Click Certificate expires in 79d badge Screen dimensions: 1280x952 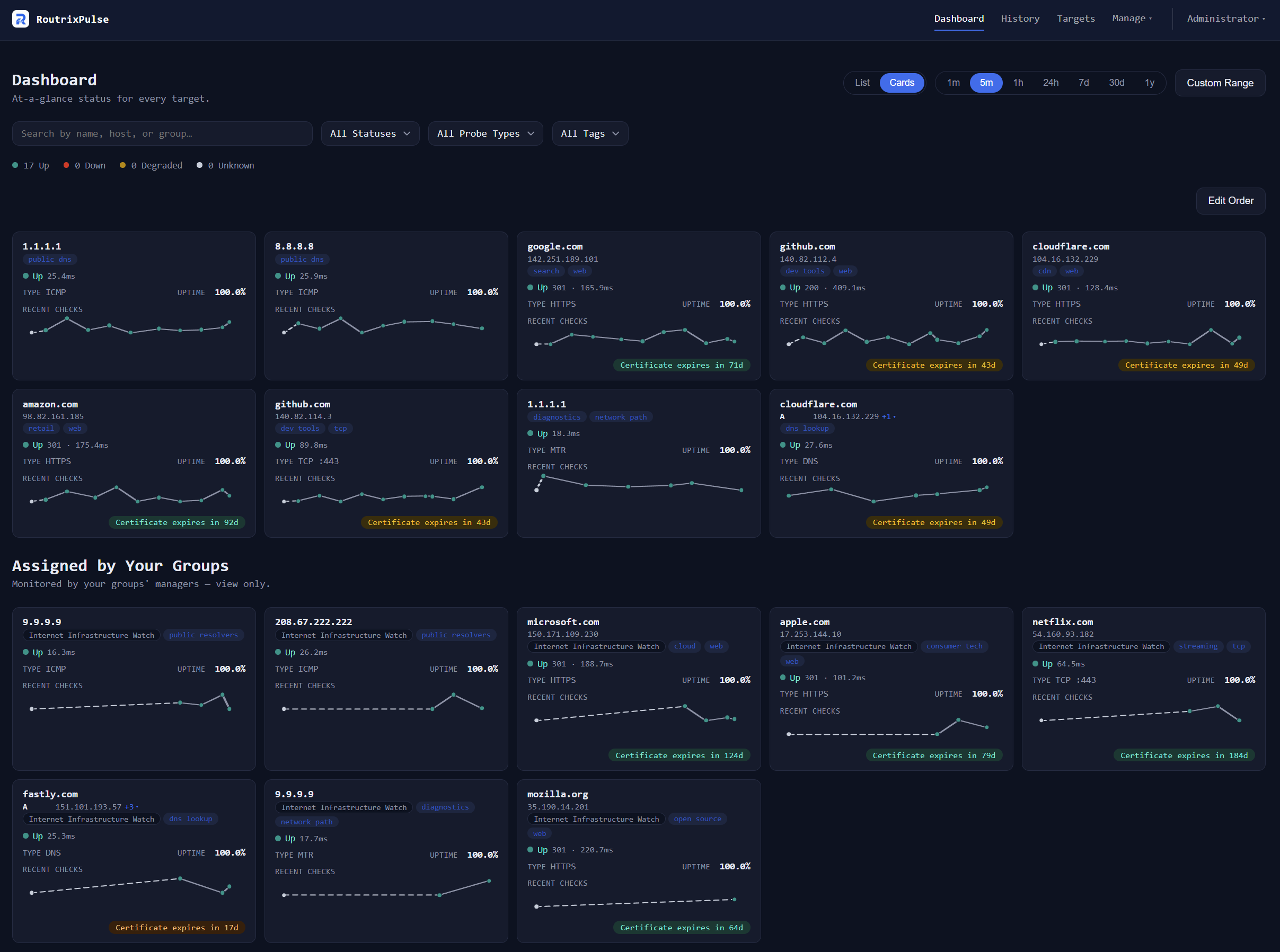[x=933, y=755]
